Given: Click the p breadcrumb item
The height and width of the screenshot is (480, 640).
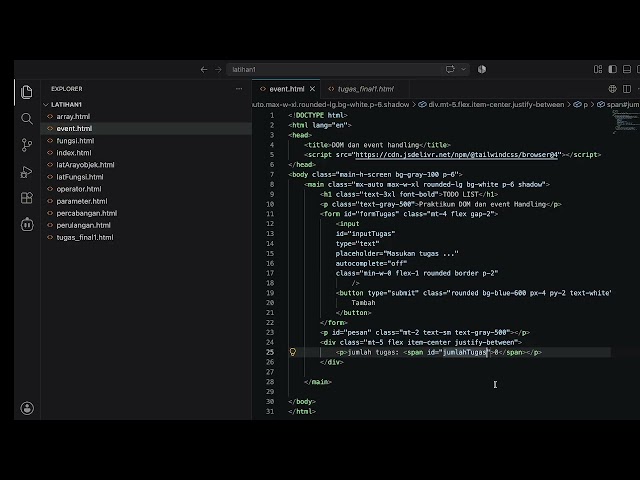Looking at the screenshot, I should pyautogui.click(x=581, y=105).
